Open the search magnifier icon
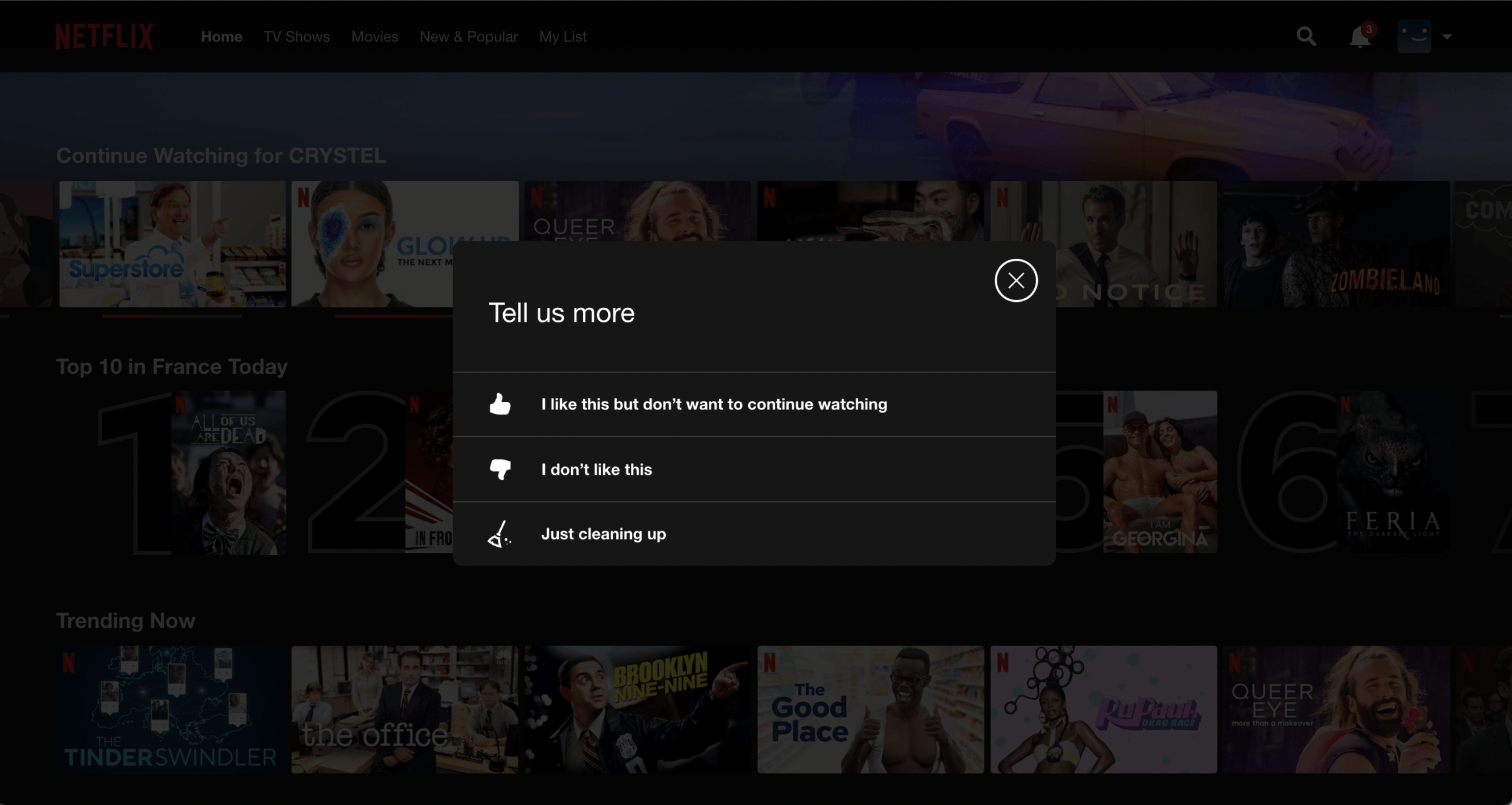The image size is (1512, 805). [1306, 37]
